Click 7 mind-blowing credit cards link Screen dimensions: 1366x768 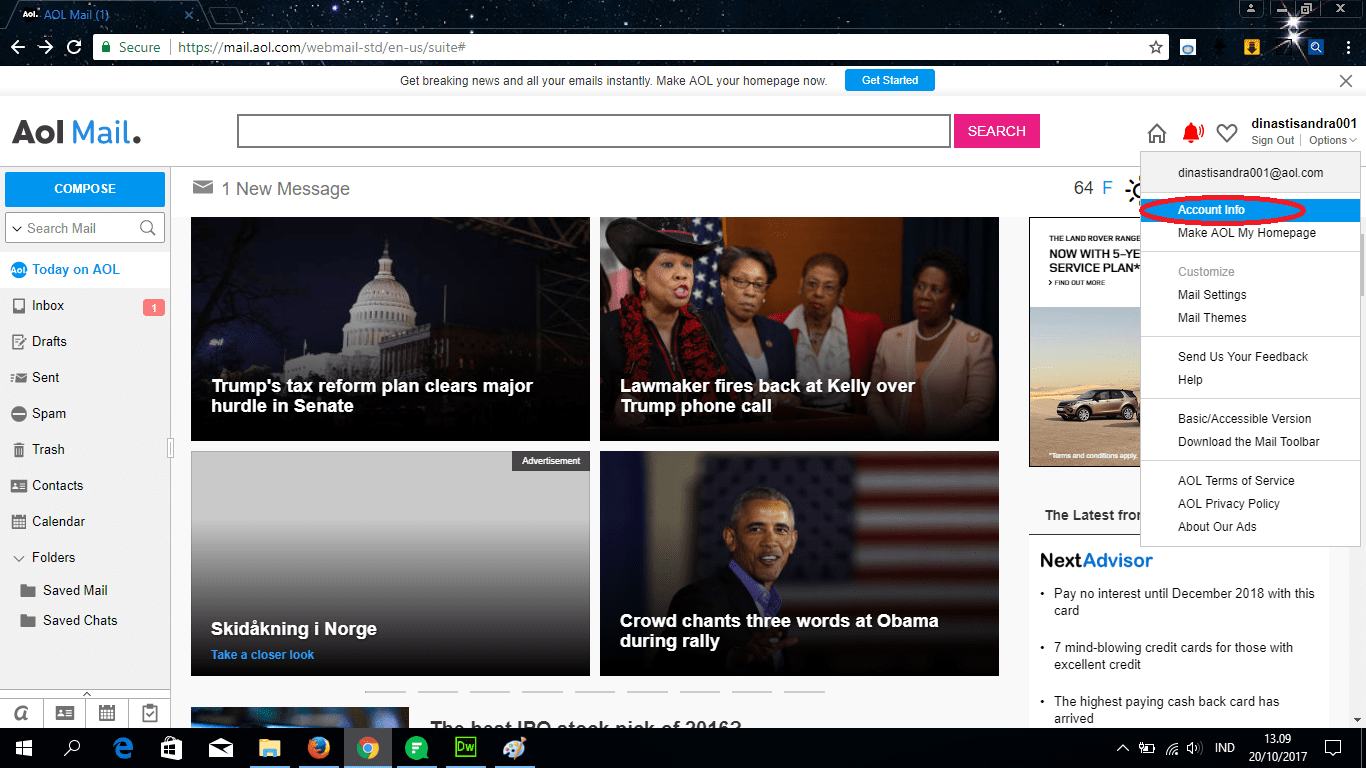click(1173, 656)
